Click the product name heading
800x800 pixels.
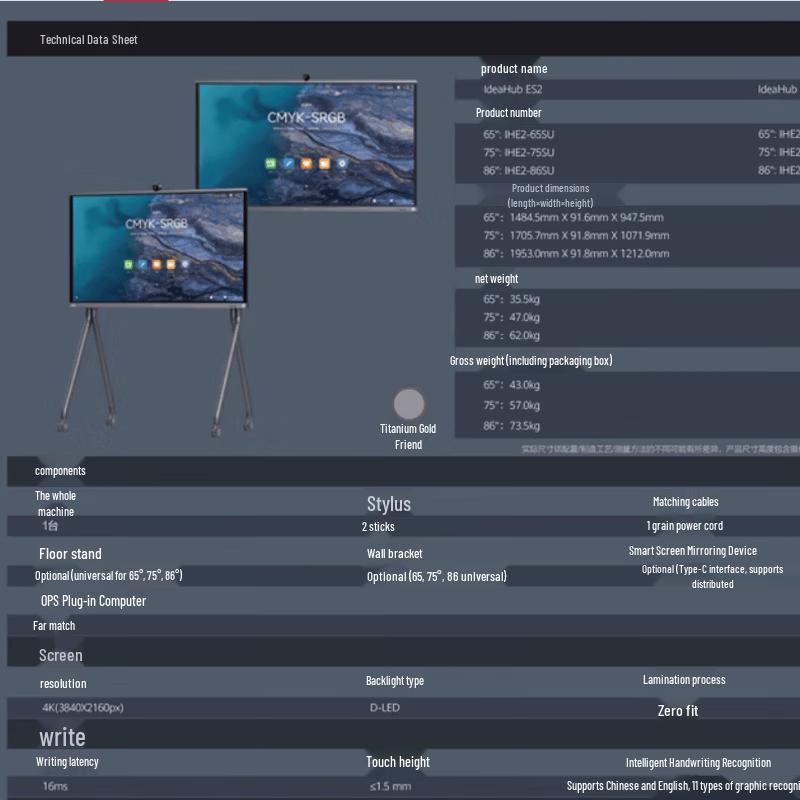pos(514,69)
